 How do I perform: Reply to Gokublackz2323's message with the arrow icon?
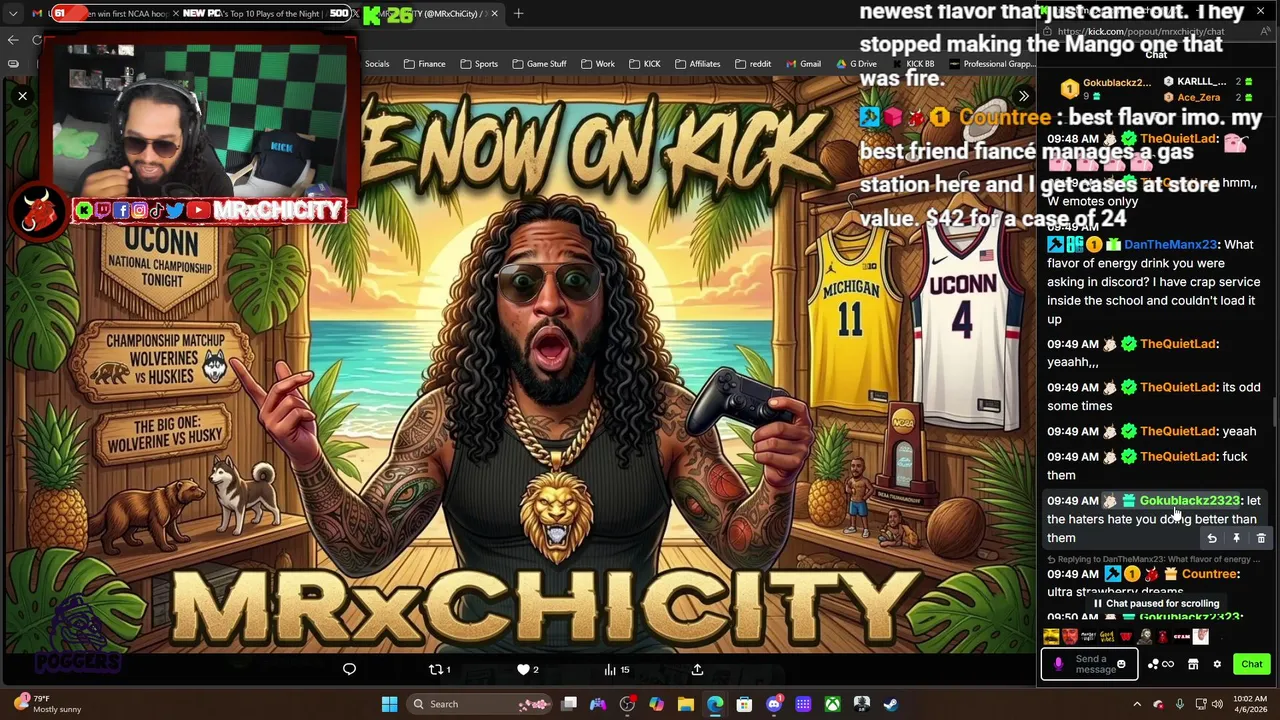coord(1212,539)
